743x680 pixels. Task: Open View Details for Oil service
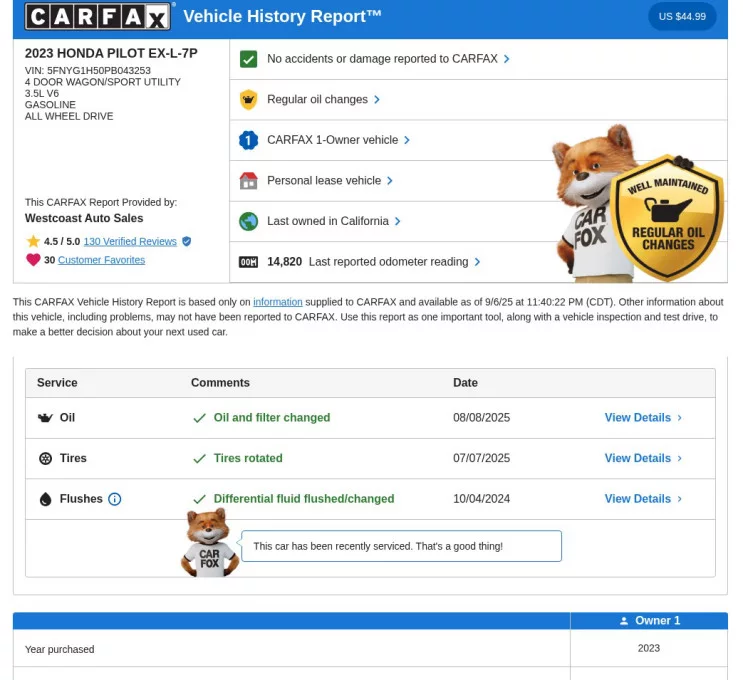click(x=643, y=418)
